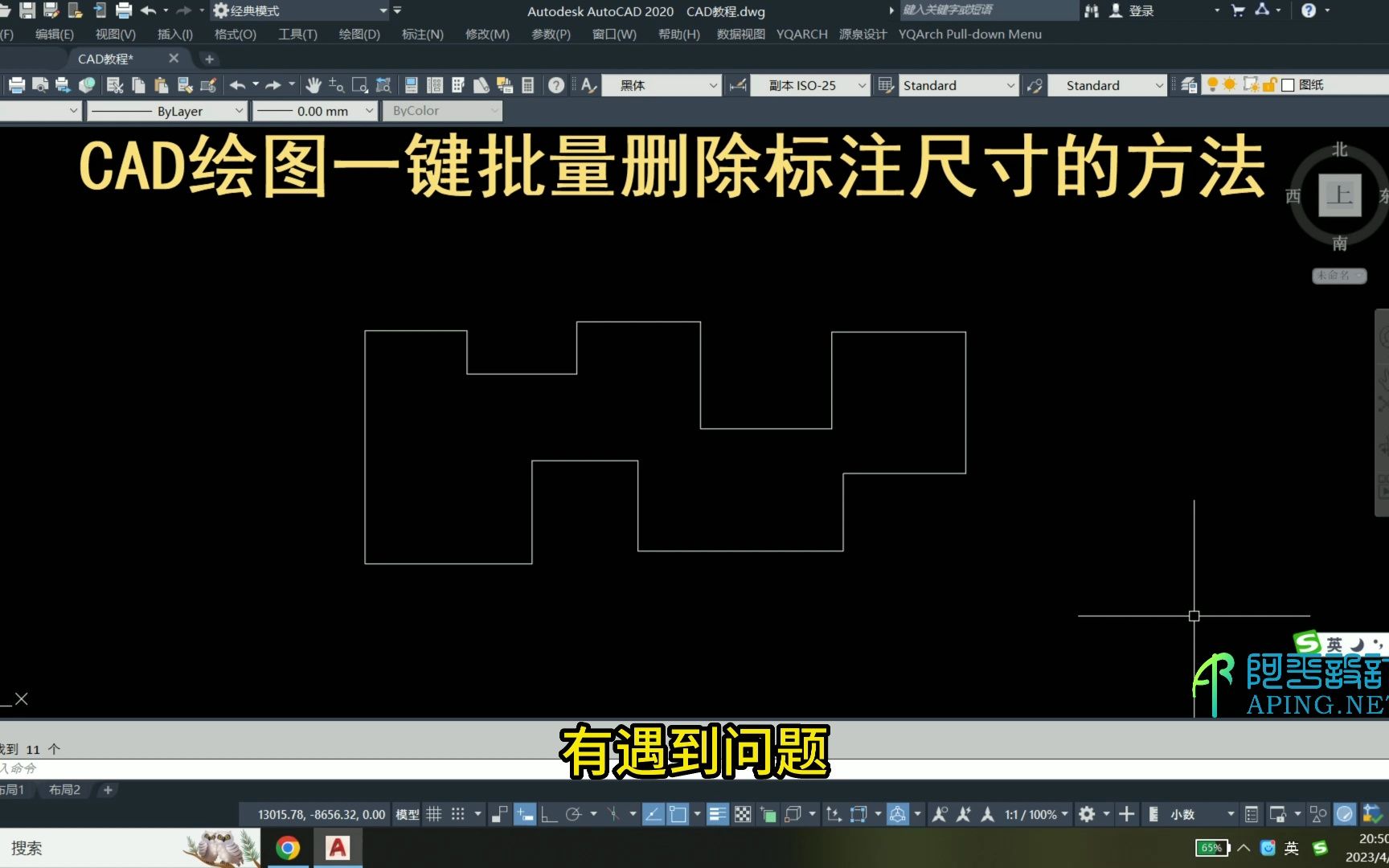
Task: Toggle ortho mode icon in status bar
Action: (x=549, y=814)
